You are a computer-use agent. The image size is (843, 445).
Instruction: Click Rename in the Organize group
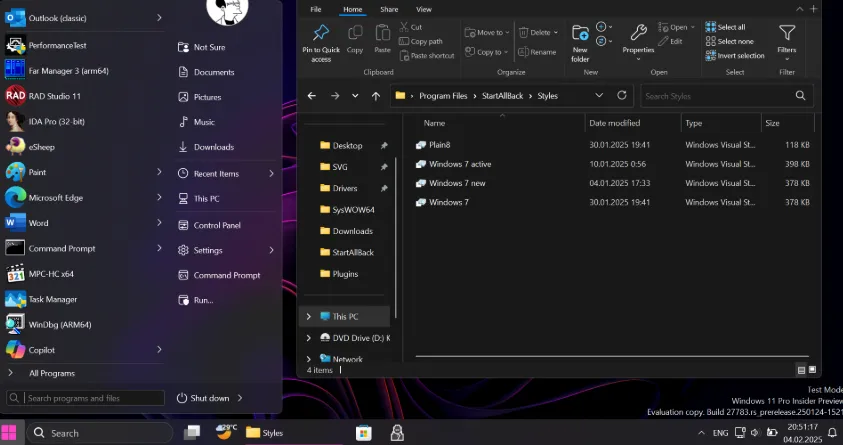pyautogui.click(x=537, y=52)
